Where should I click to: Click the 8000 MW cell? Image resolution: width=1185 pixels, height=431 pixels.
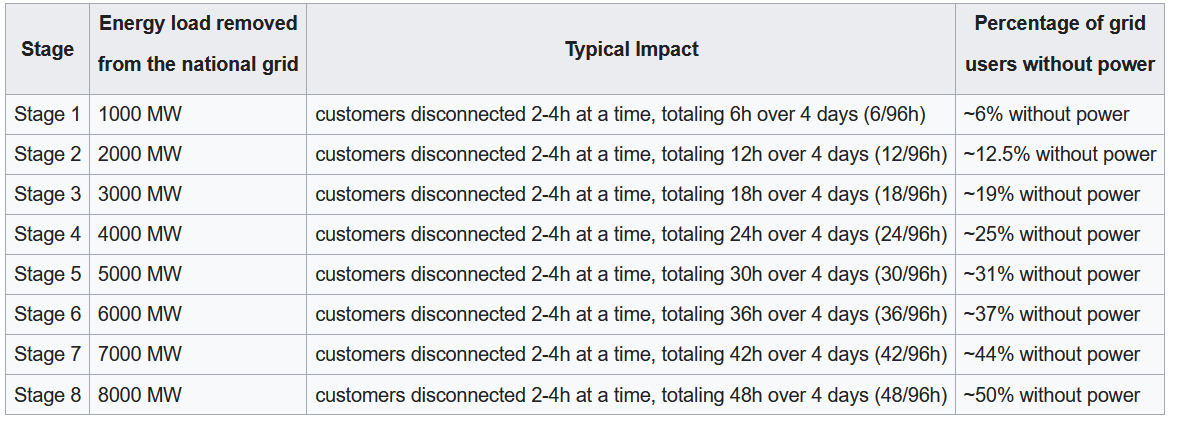point(140,395)
